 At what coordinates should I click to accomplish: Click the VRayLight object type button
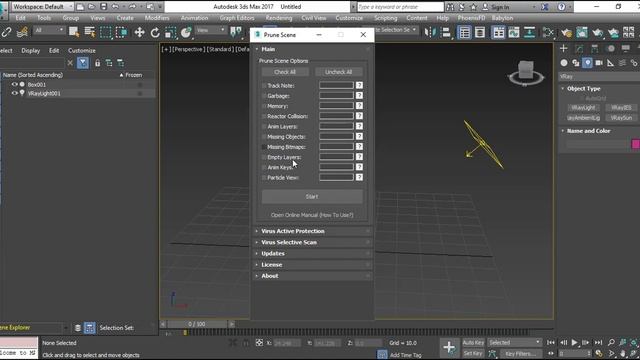[x=584, y=108]
